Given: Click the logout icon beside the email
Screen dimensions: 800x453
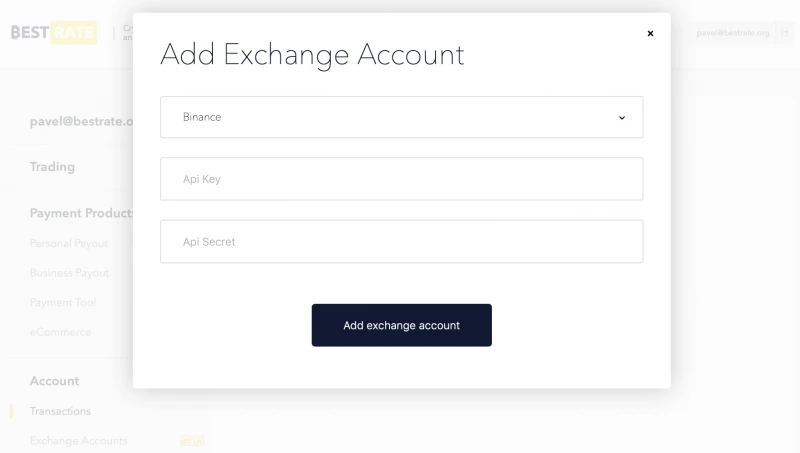Looking at the screenshot, I should click(x=785, y=33).
